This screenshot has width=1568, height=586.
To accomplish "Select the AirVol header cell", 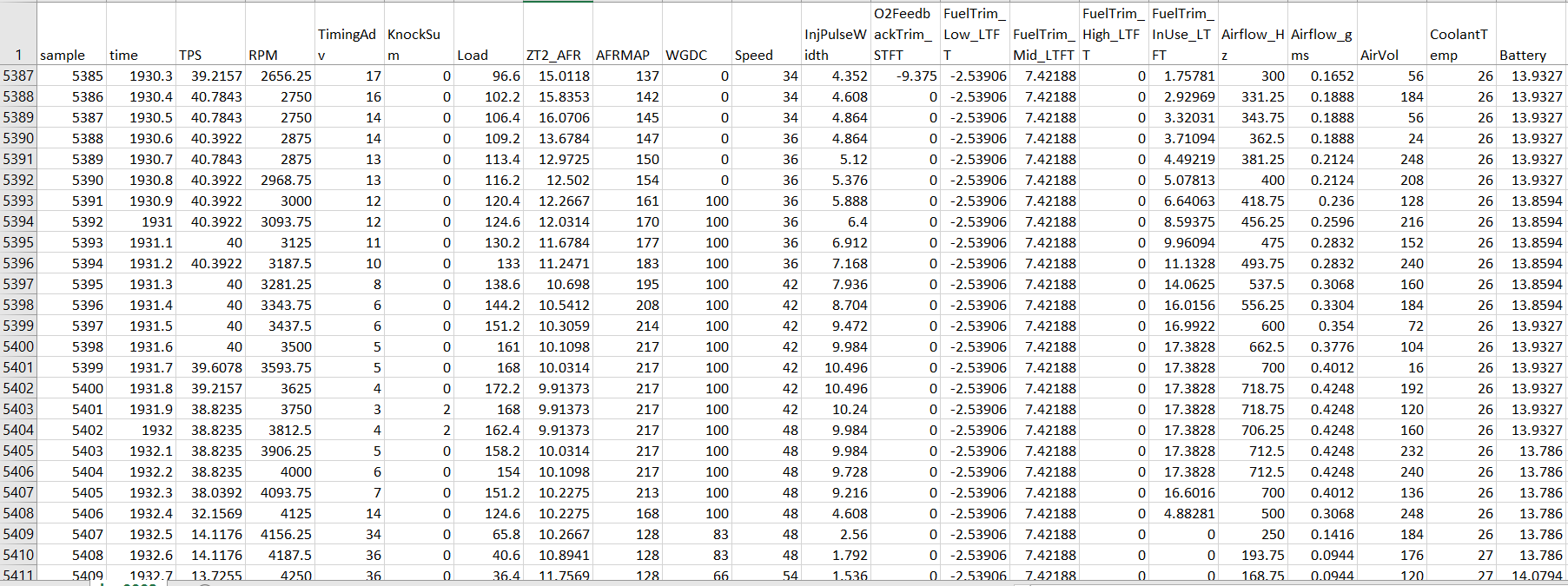I will 1391,35.
